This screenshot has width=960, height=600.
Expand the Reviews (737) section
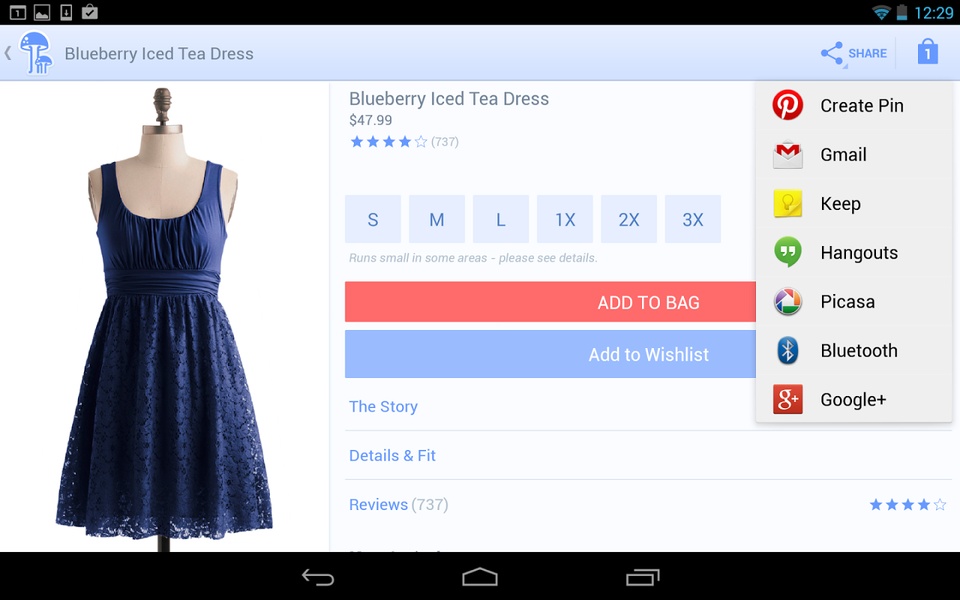pyautogui.click(x=648, y=504)
